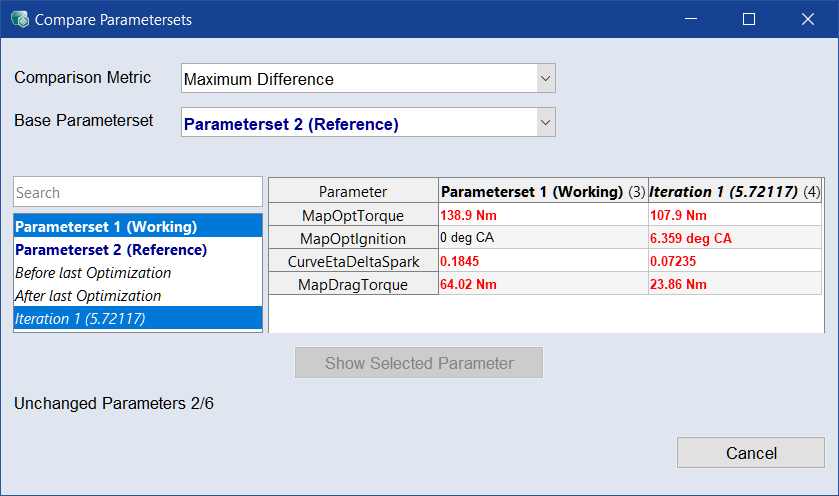Click the Parameter column header
The width and height of the screenshot is (839, 496).
tap(353, 191)
